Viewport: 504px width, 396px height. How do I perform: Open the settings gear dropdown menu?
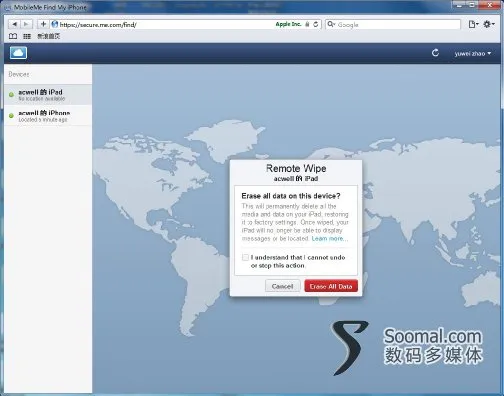click(x=489, y=24)
